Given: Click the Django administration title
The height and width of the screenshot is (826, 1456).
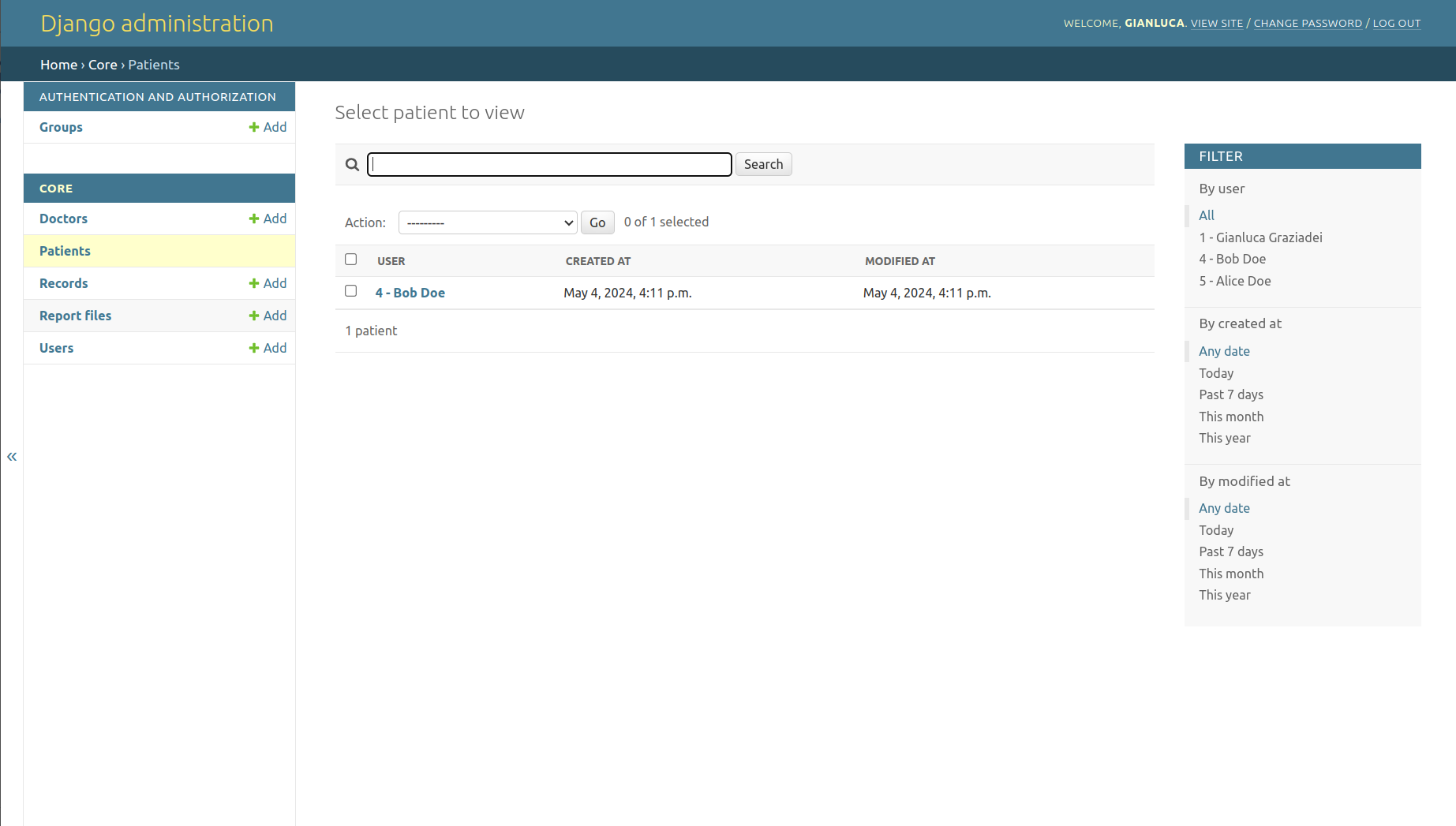Looking at the screenshot, I should point(157,24).
